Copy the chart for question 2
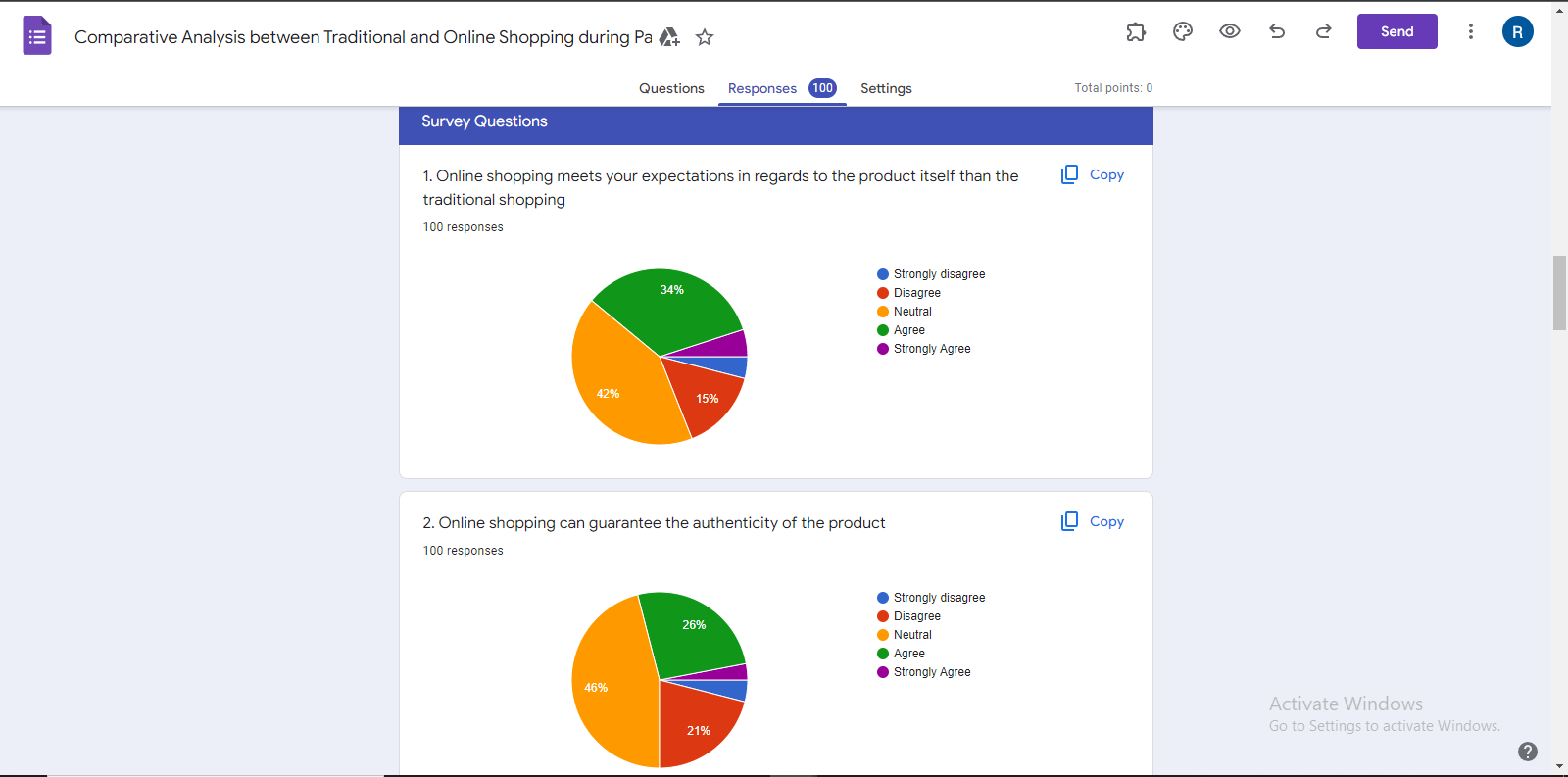The height and width of the screenshot is (777, 1568). (x=1093, y=521)
